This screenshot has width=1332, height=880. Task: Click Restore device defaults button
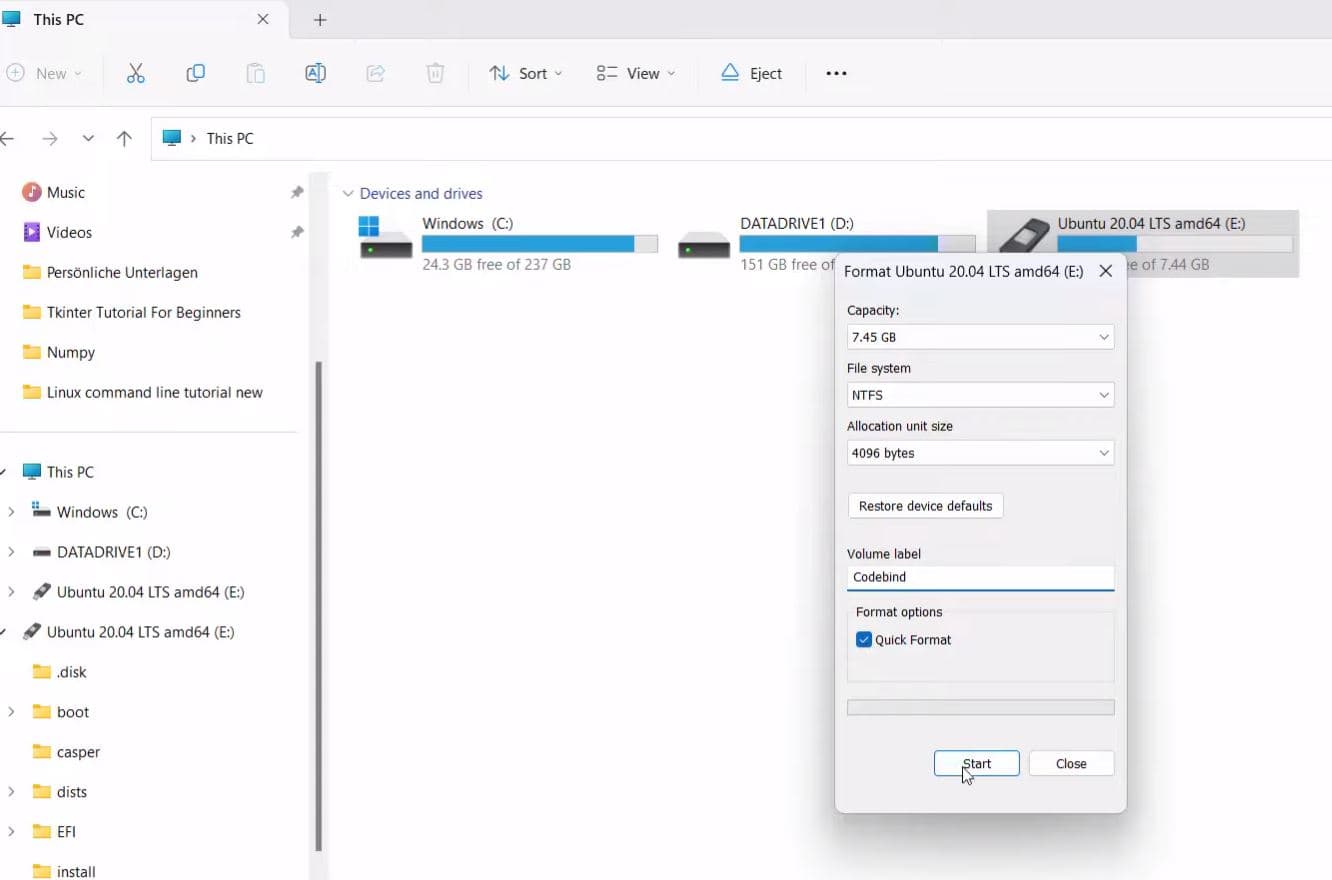click(x=925, y=506)
